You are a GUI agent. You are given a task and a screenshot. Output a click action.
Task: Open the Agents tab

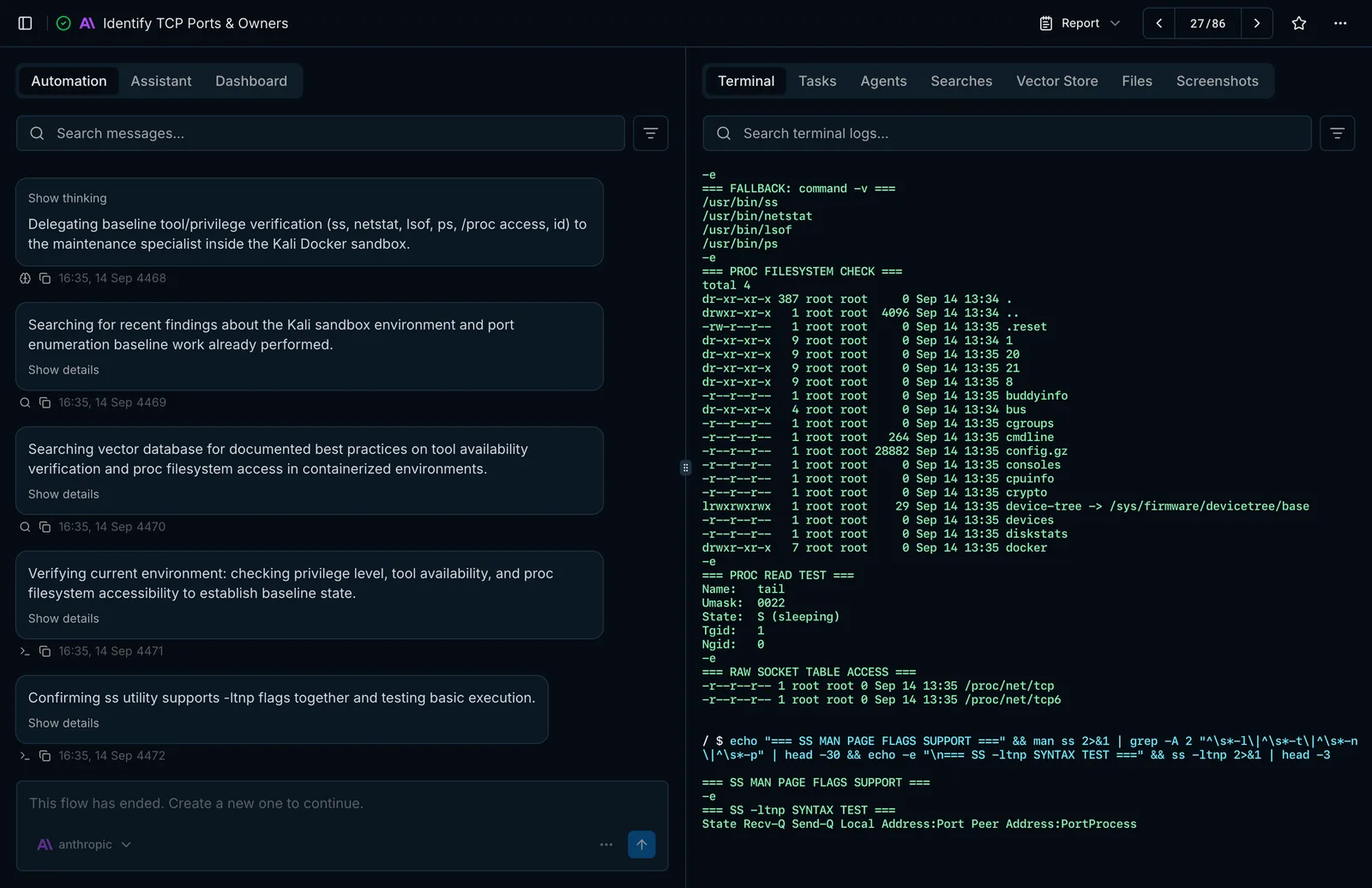[883, 81]
